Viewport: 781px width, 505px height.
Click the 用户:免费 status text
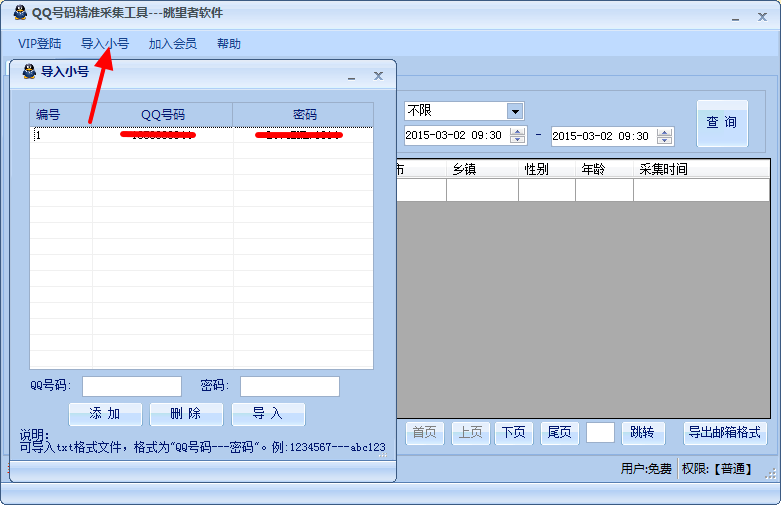[646, 469]
